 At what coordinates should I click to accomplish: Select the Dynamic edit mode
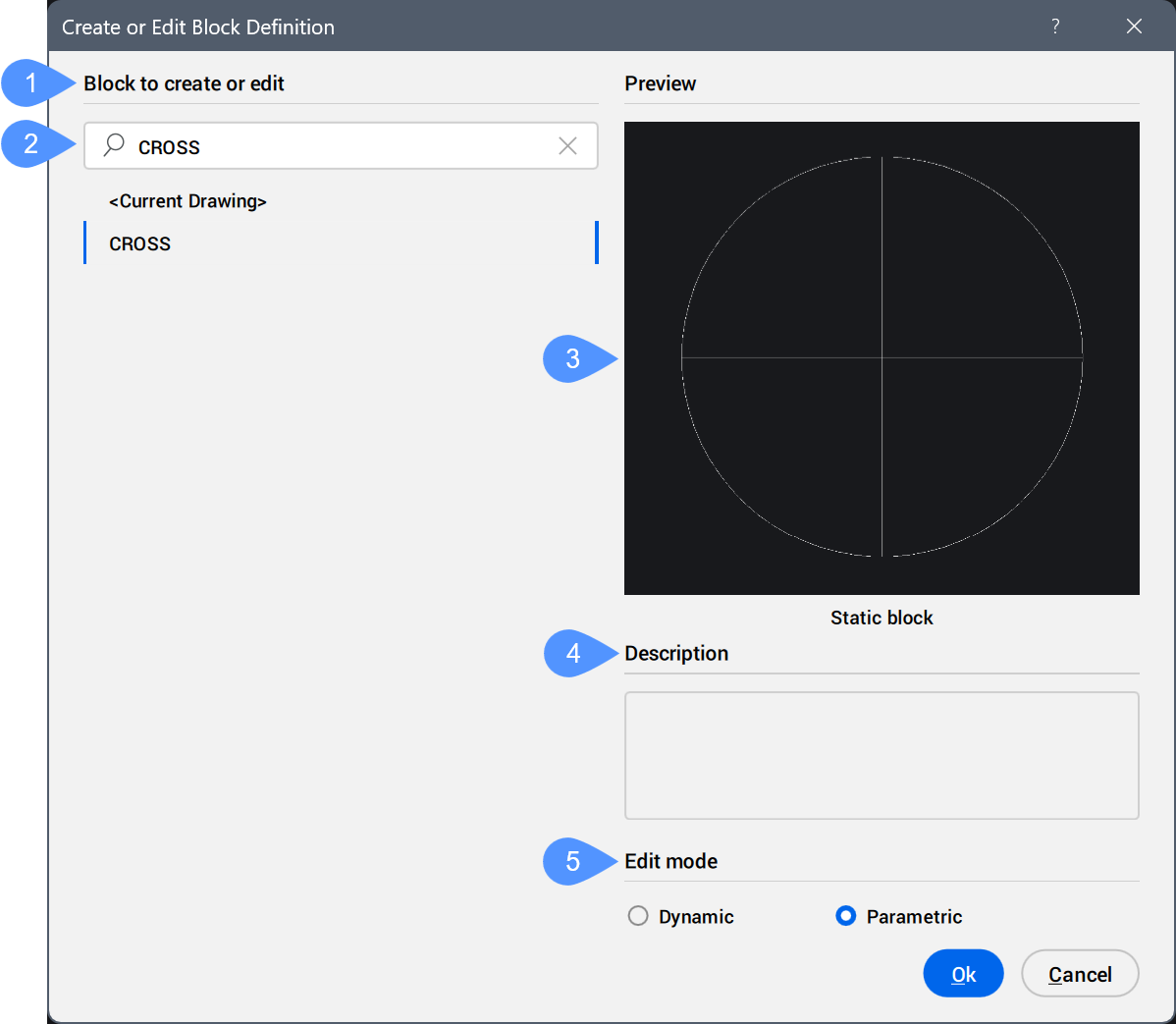pyautogui.click(x=638, y=916)
